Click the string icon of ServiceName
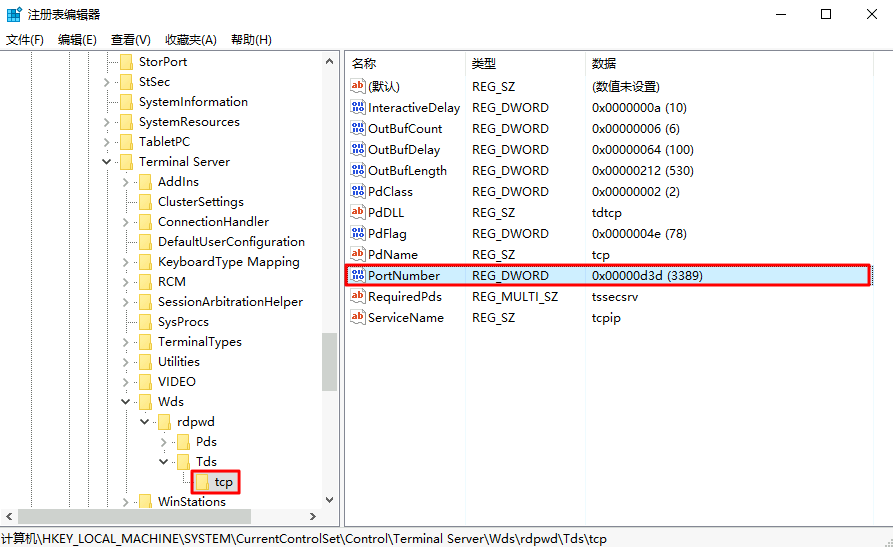This screenshot has width=893, height=547. click(358, 317)
